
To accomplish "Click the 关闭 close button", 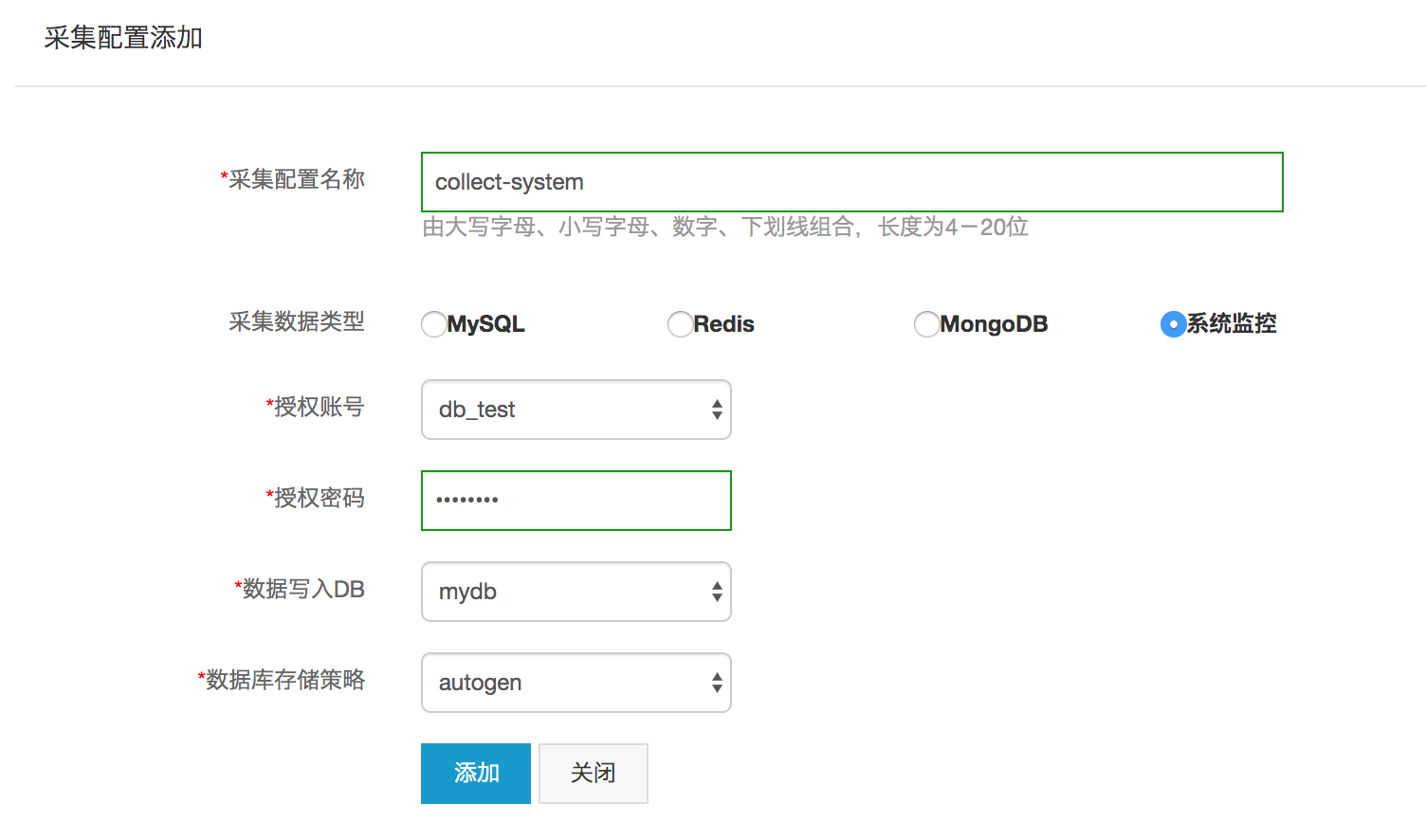I will tap(593, 773).
